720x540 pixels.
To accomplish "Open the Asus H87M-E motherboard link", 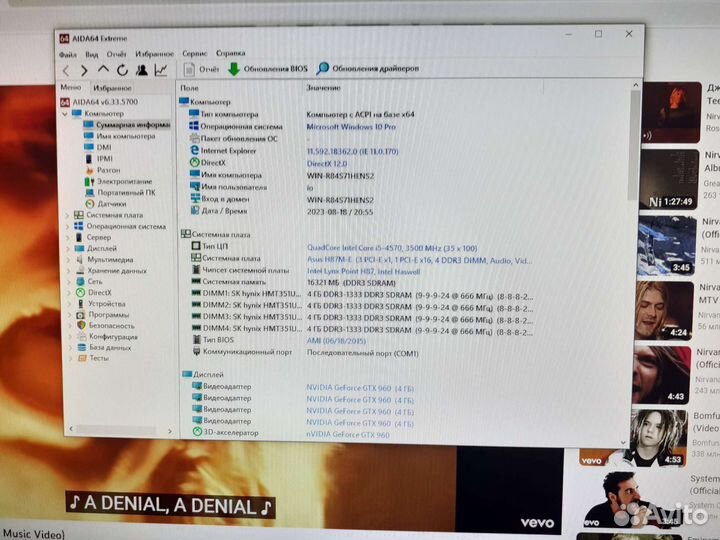I will click(x=420, y=260).
